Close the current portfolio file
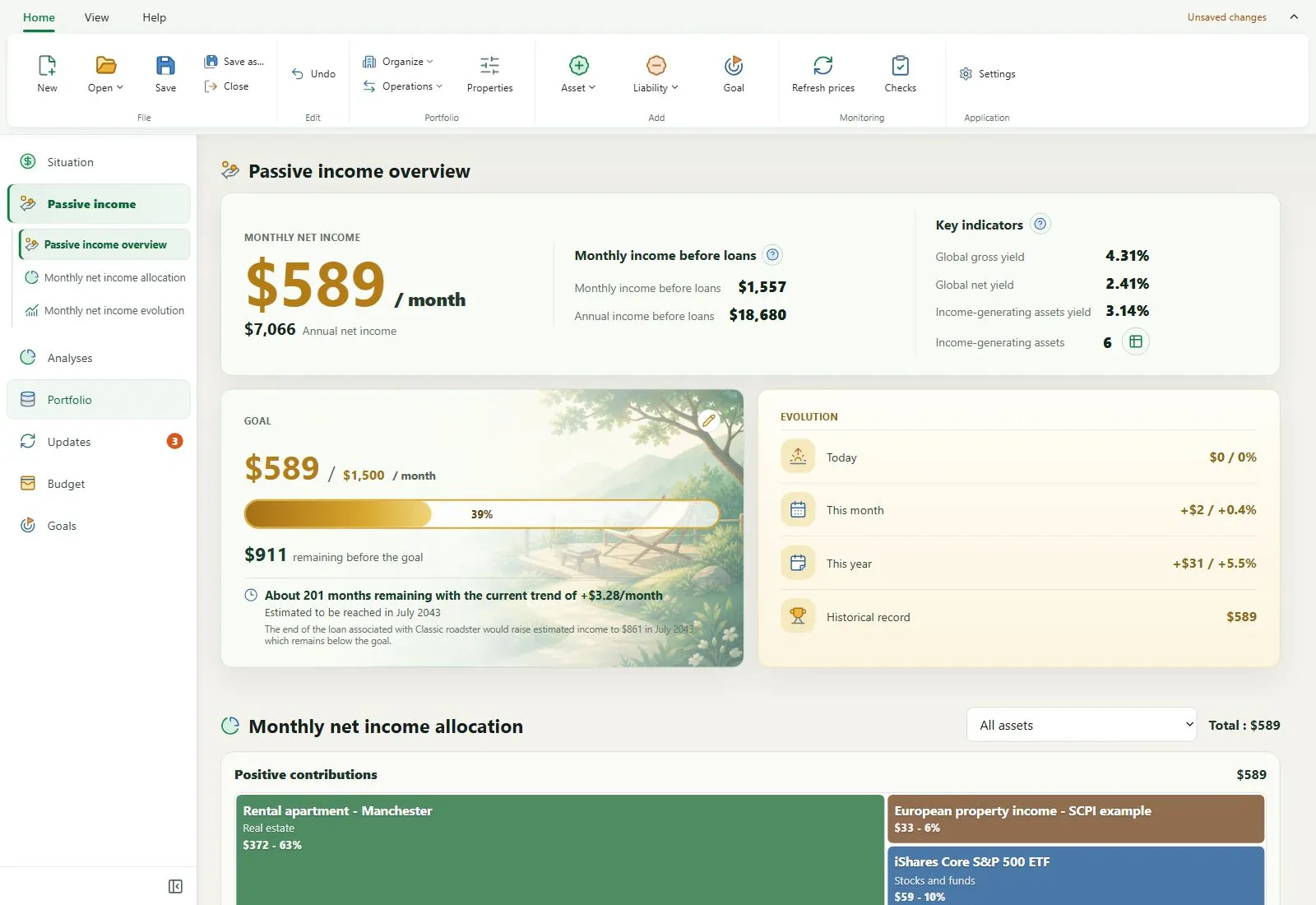The image size is (1316, 905). tap(226, 86)
